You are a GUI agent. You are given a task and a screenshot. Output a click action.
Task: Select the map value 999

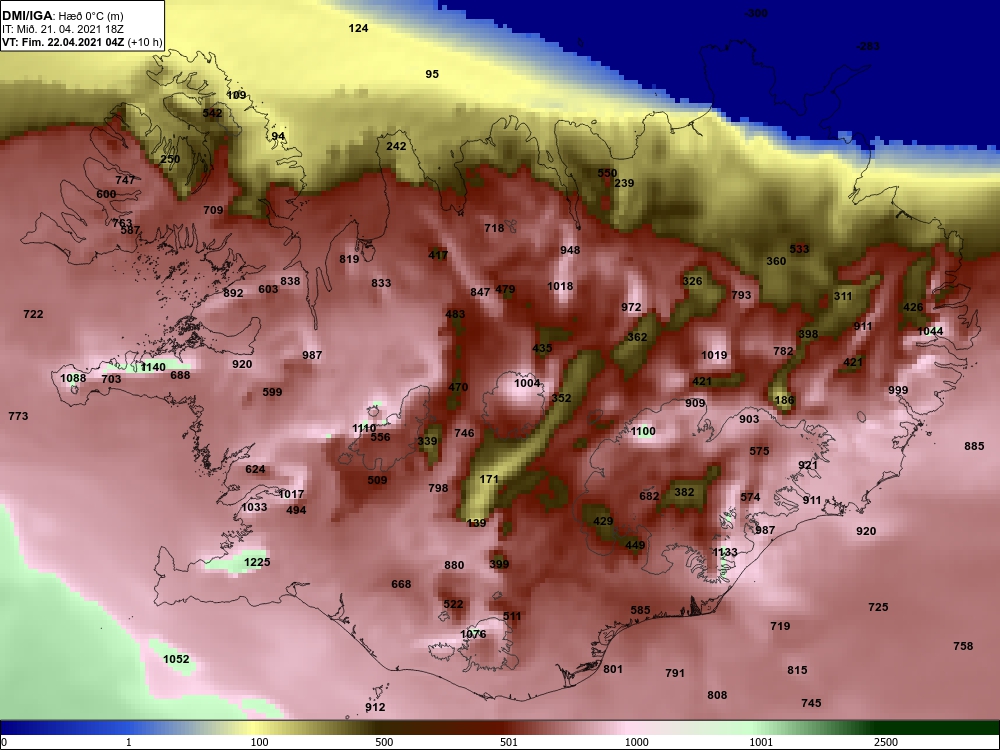coord(898,390)
